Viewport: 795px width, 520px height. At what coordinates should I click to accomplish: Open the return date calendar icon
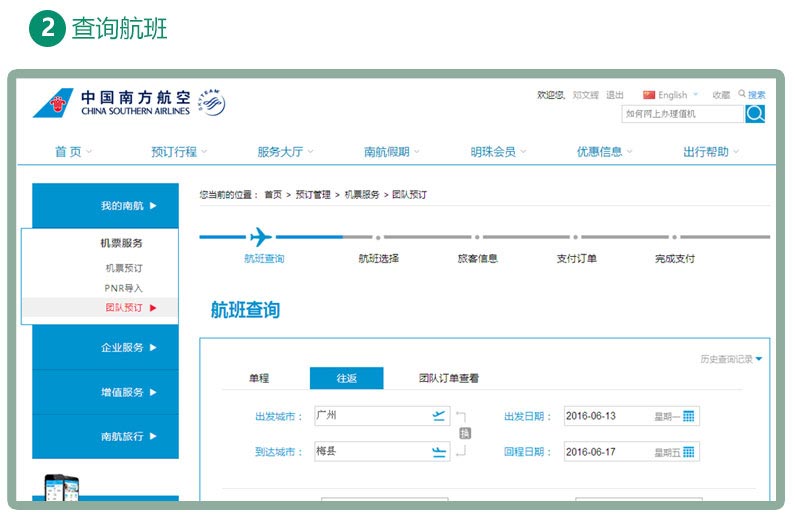click(688, 452)
